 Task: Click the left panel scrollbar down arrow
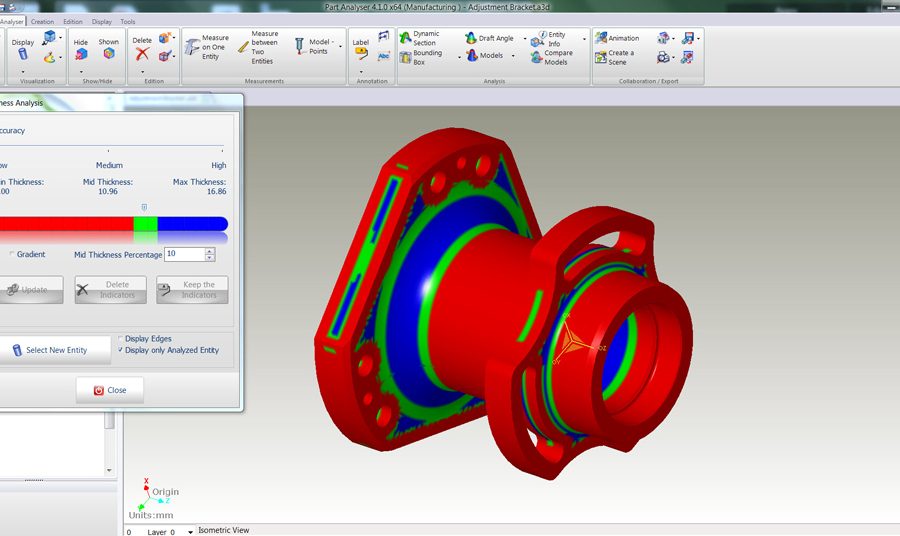click(x=109, y=471)
